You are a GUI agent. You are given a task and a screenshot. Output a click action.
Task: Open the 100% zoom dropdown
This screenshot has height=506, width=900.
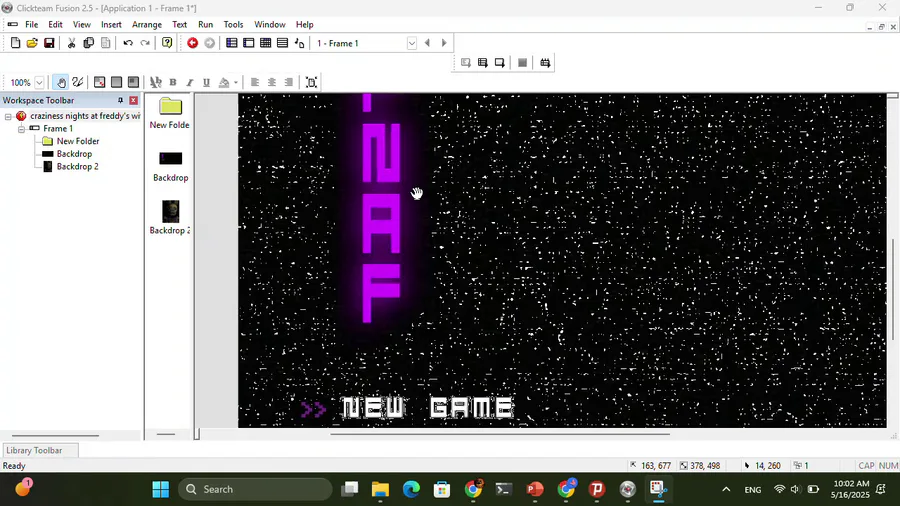(39, 83)
